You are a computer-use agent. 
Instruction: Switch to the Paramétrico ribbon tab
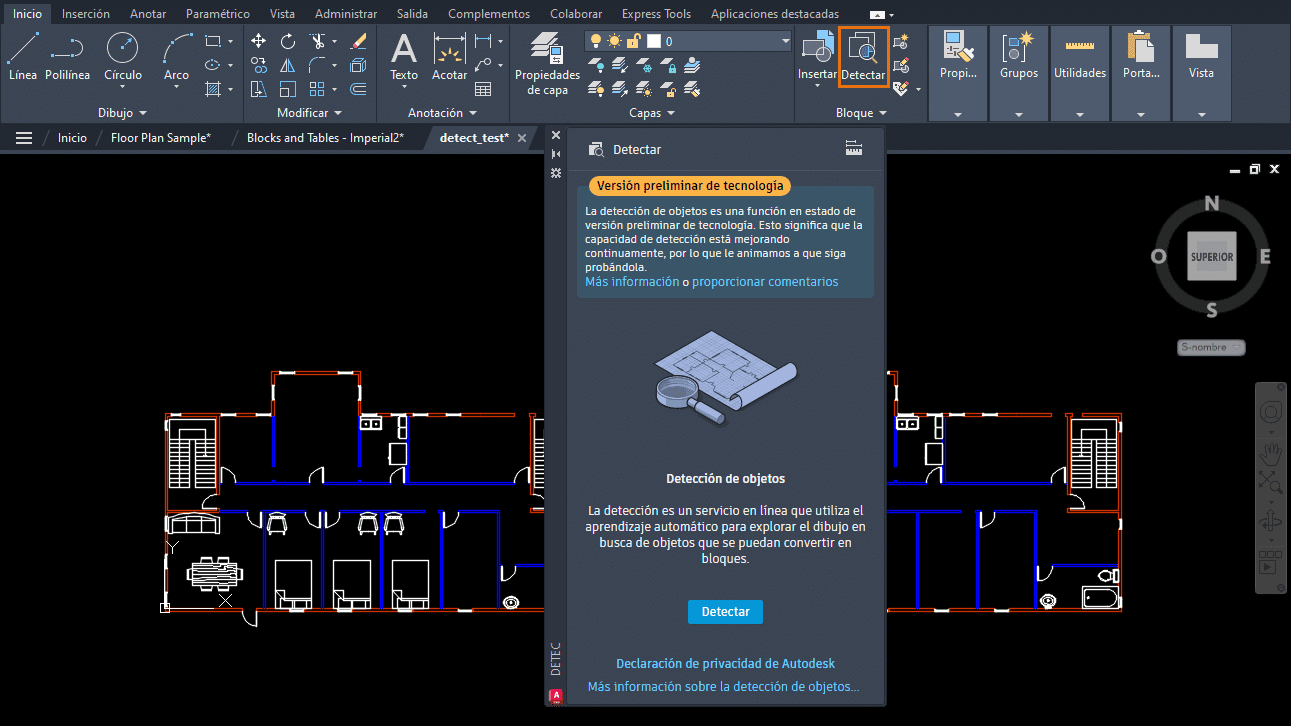pyautogui.click(x=218, y=13)
